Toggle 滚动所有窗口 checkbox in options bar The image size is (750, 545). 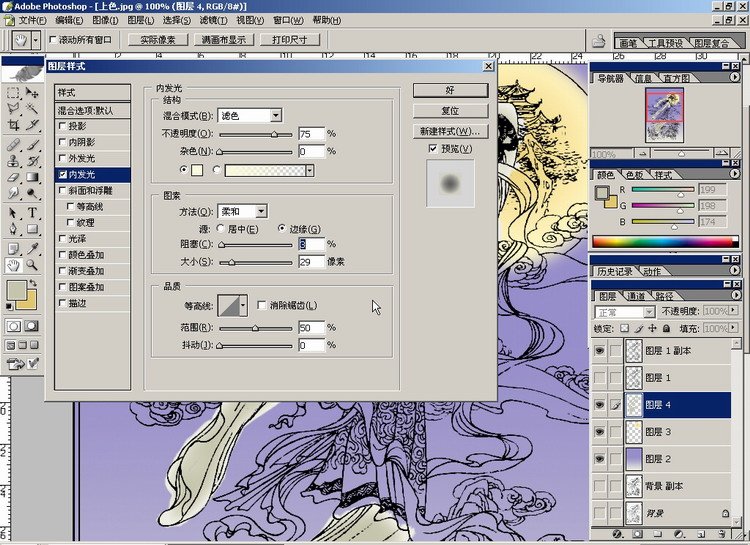(53, 40)
